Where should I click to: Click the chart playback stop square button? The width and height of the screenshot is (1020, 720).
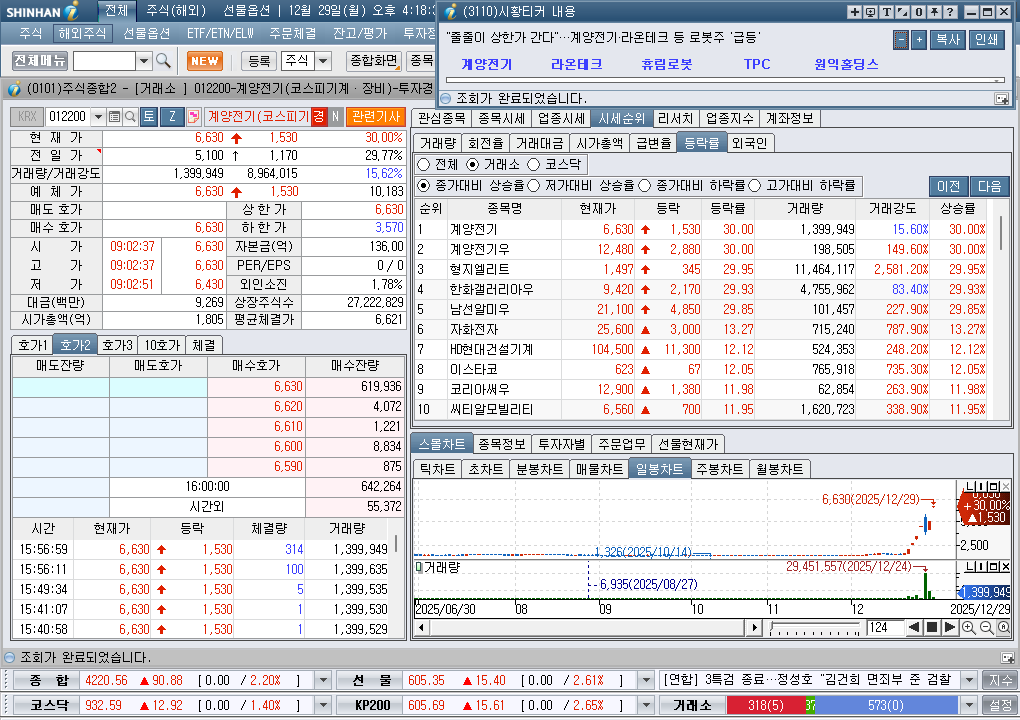point(932,628)
